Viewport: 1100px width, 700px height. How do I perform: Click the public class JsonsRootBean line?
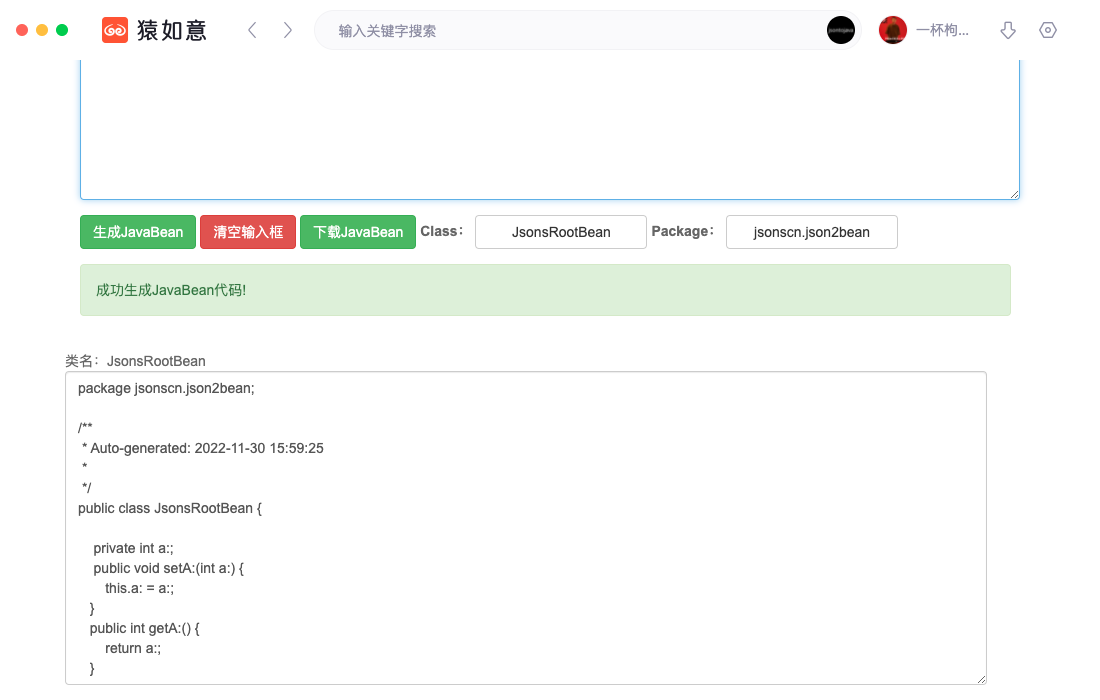pos(170,509)
